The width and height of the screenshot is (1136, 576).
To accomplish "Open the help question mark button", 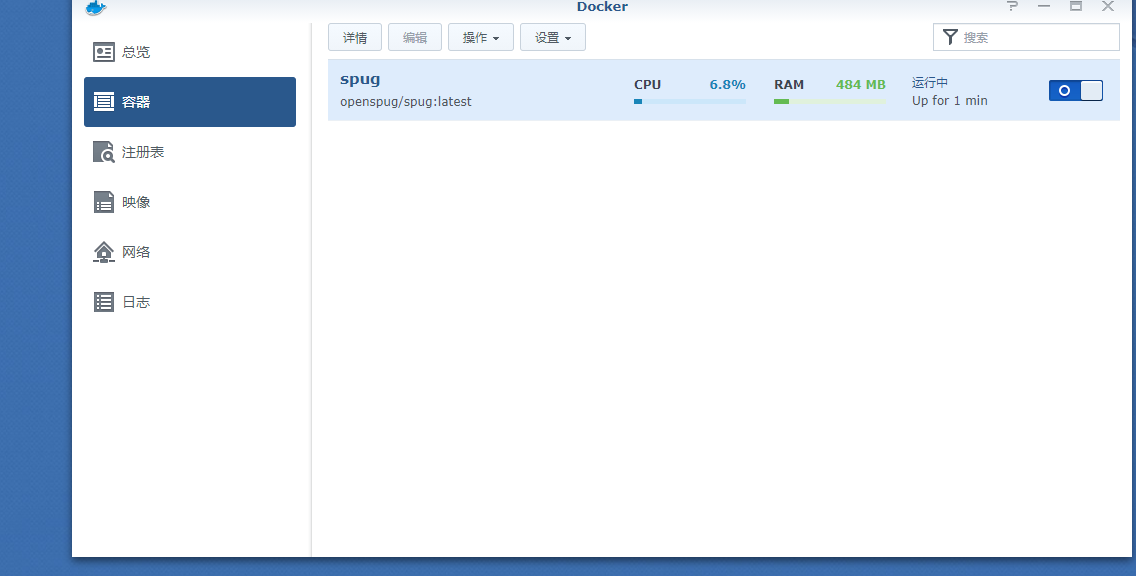I will (1012, 6).
